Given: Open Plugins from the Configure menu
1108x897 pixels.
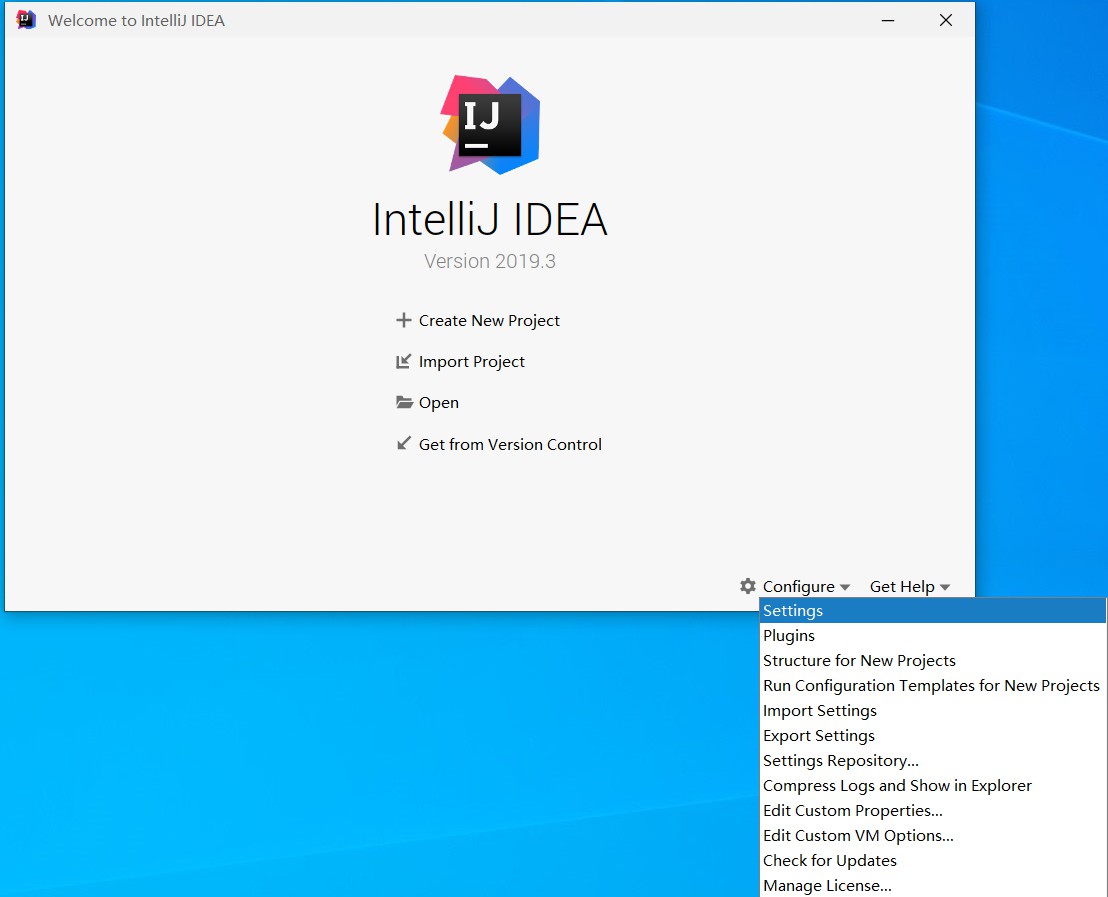Looking at the screenshot, I should [789, 636].
